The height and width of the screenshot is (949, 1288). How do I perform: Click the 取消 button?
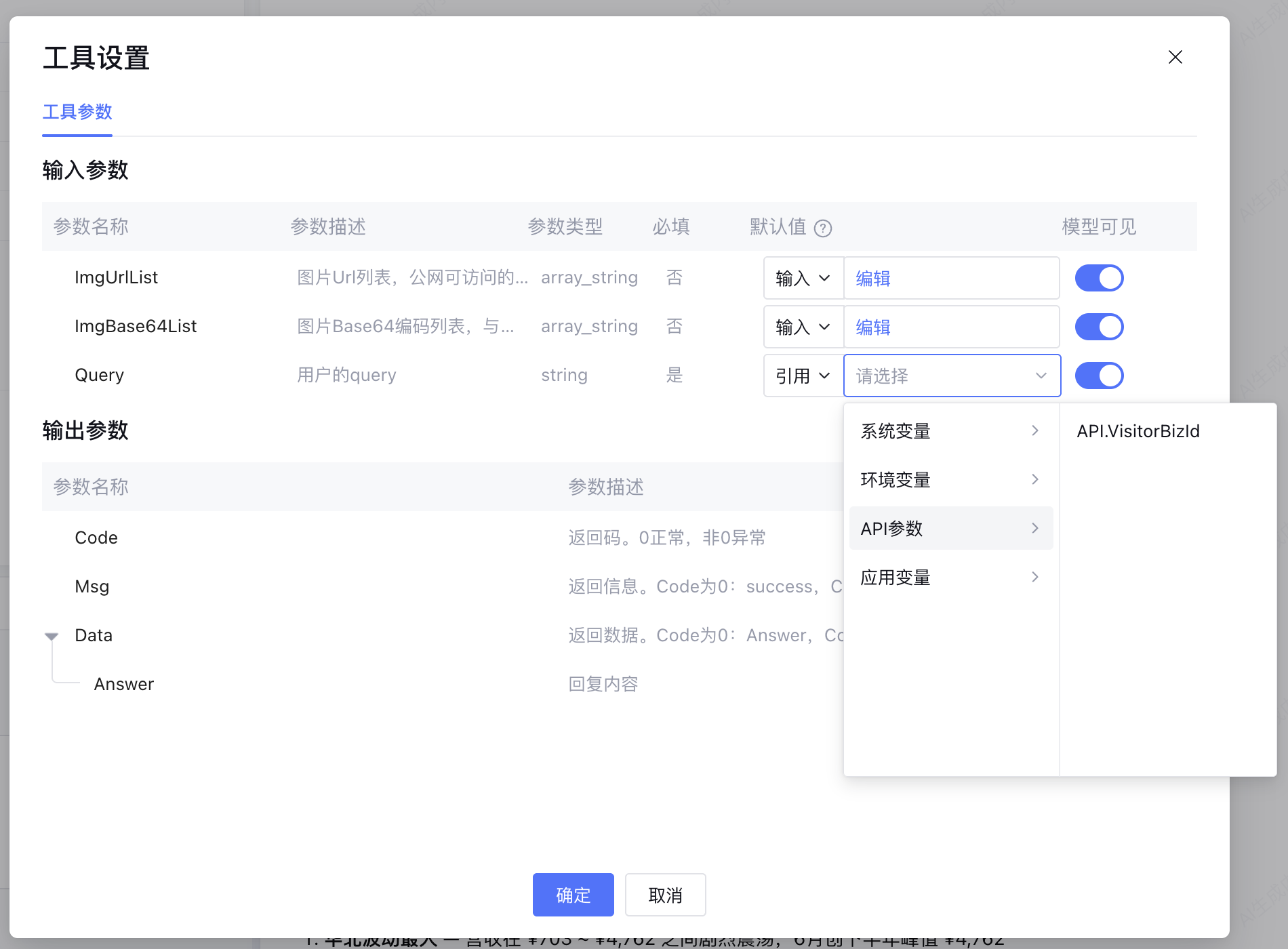pyautogui.click(x=665, y=895)
